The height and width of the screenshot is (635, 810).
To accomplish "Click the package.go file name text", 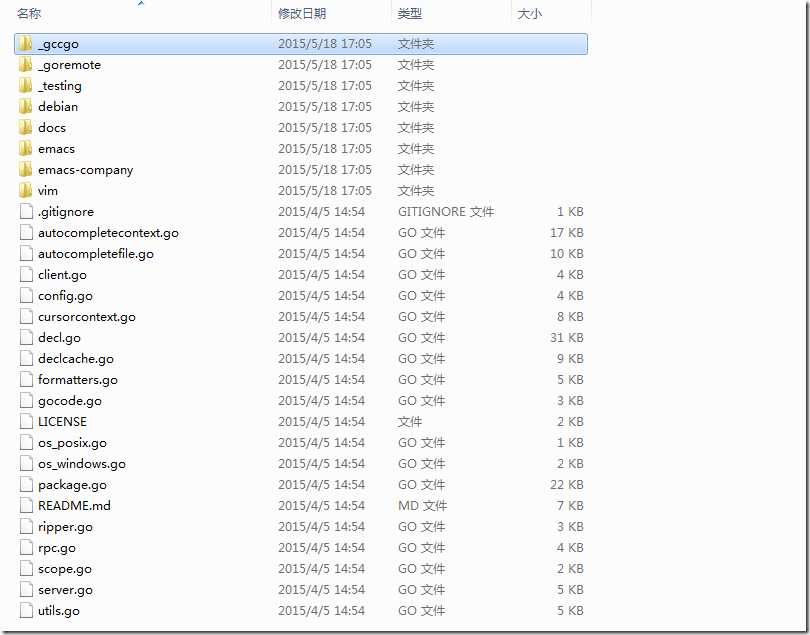I will [x=72, y=486].
